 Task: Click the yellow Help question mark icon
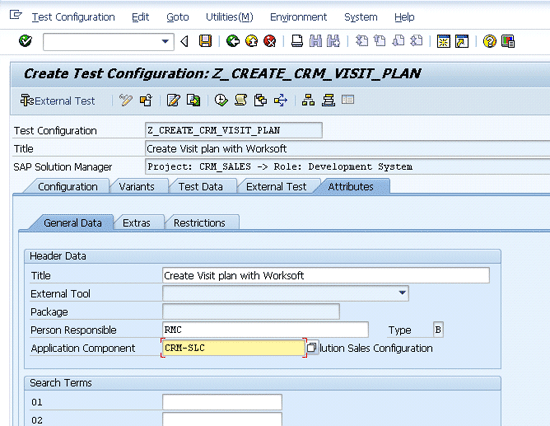click(x=489, y=41)
